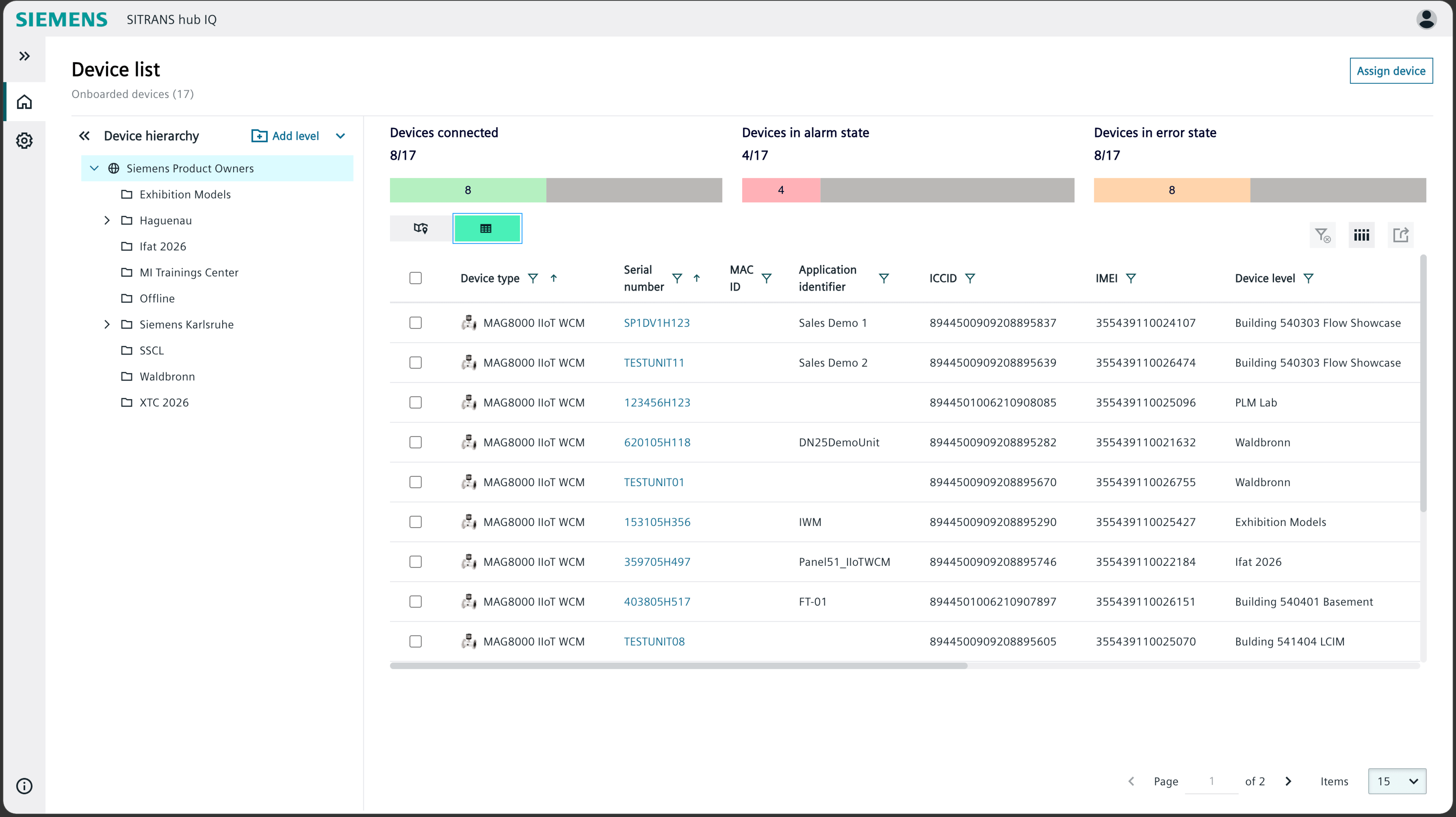Viewport: 1456px width, 817px height.
Task: Open the Home page icon
Action: click(24, 102)
